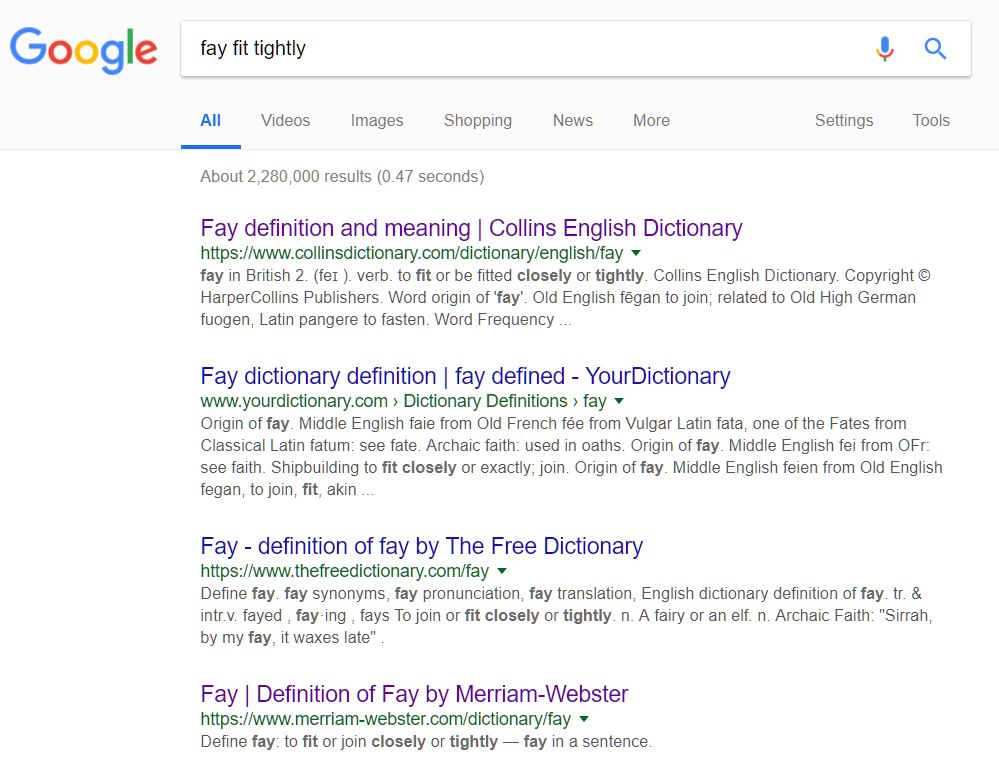
Task: Click the Google logo
Action: coord(83,50)
